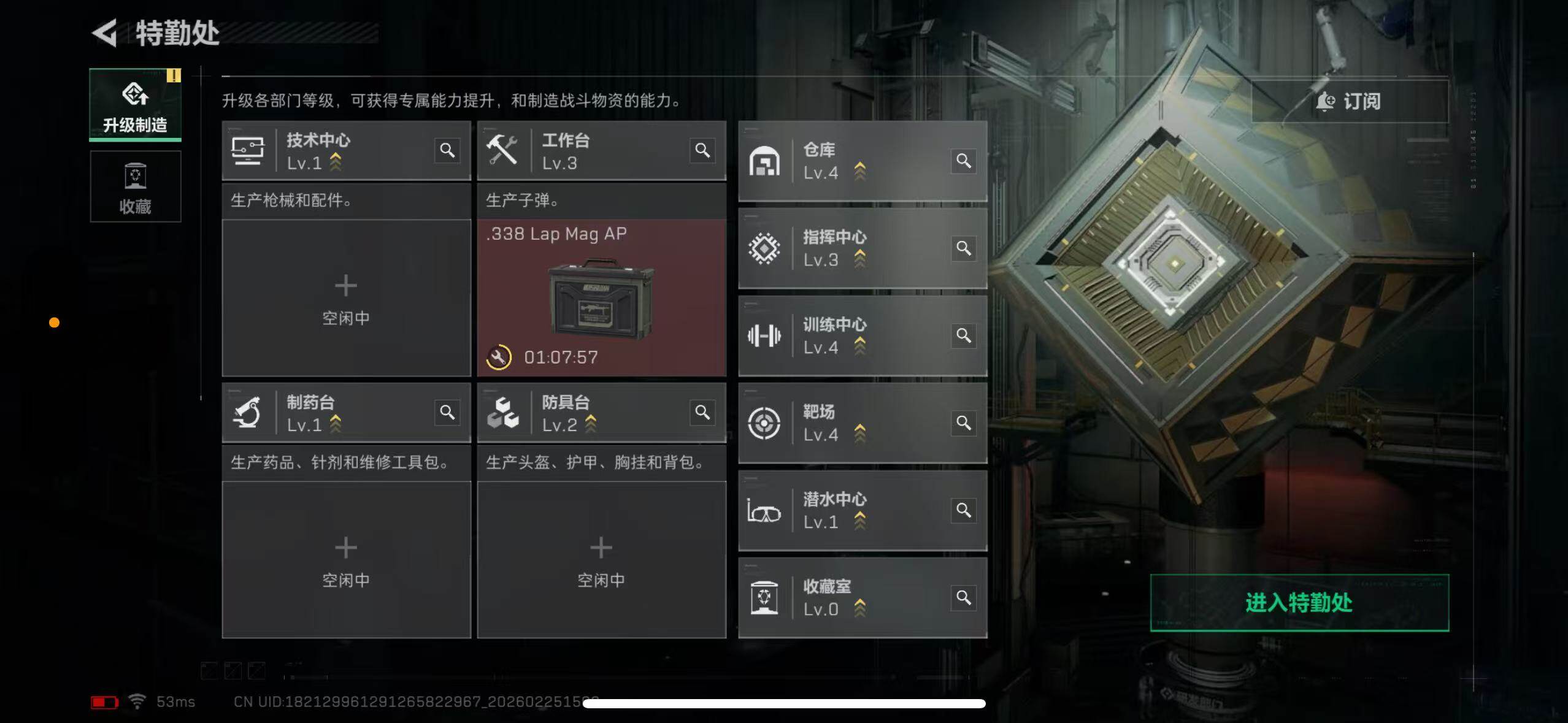The image size is (1568, 723).
Task: Select the 靶场 target icon
Action: click(764, 423)
